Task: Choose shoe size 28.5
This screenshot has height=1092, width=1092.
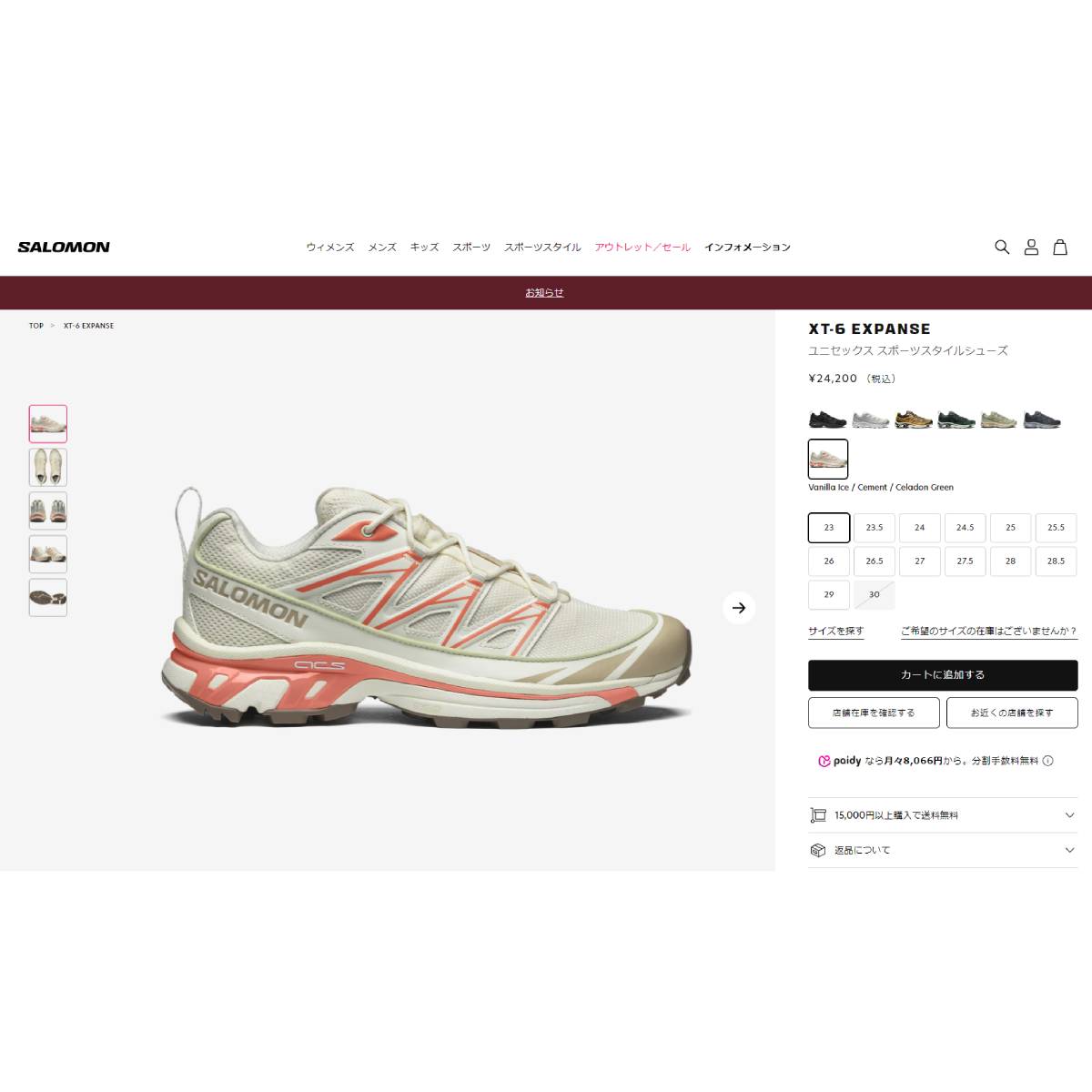Action: tap(1056, 561)
